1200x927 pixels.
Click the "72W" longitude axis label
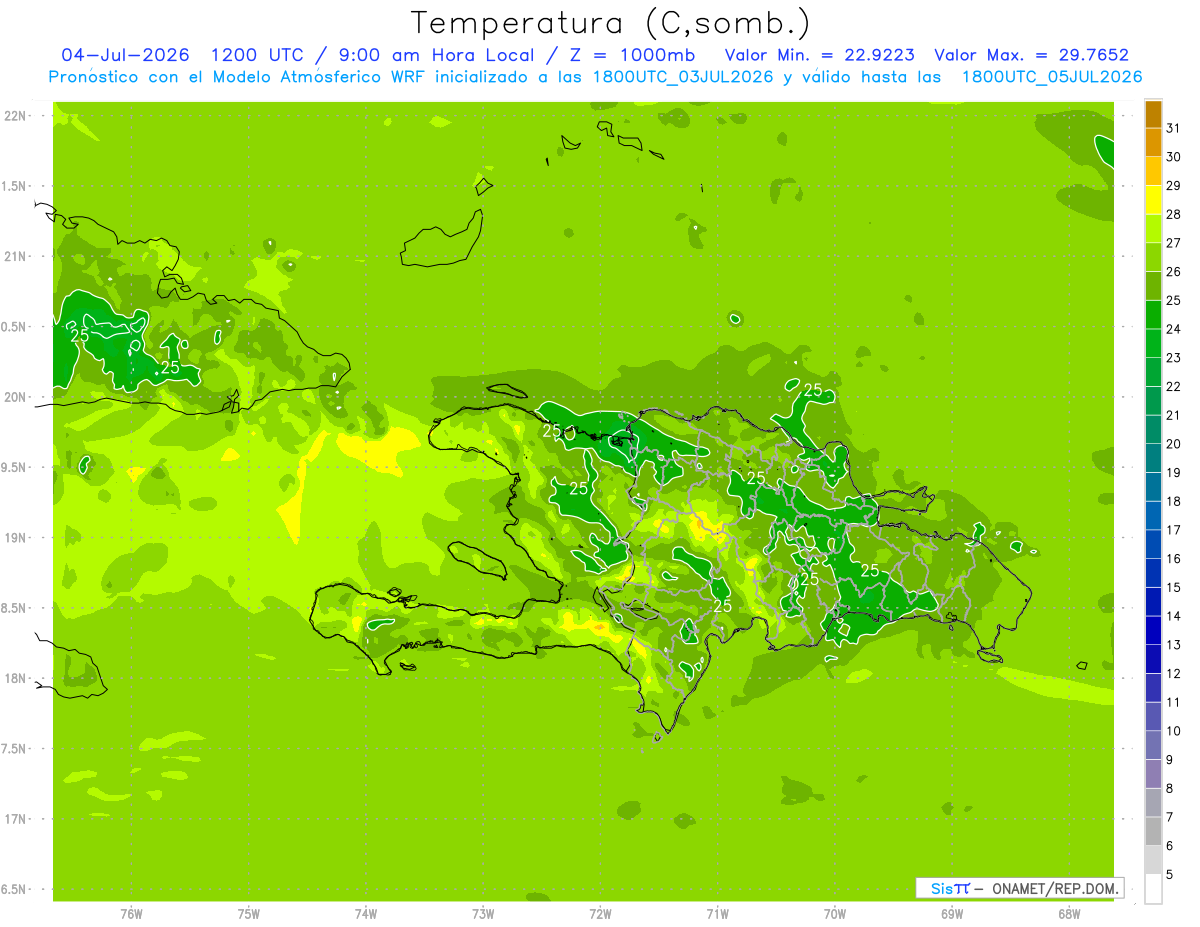tap(601, 913)
